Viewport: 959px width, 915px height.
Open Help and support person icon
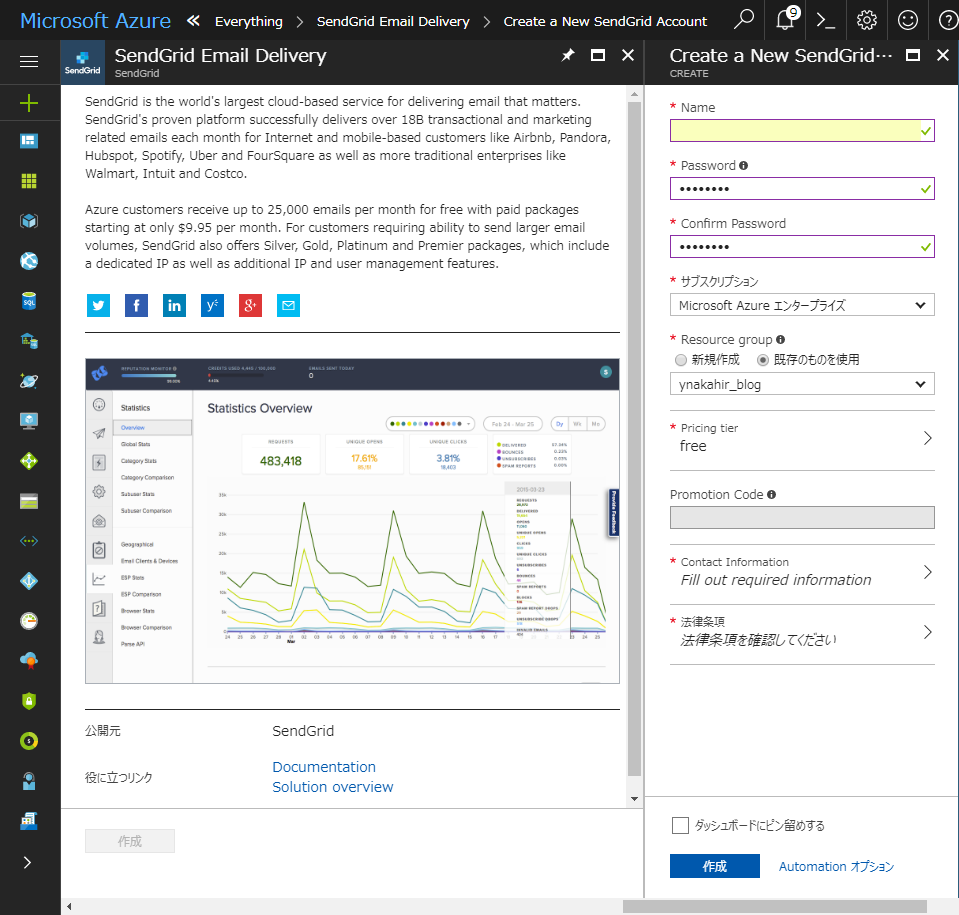tap(29, 781)
